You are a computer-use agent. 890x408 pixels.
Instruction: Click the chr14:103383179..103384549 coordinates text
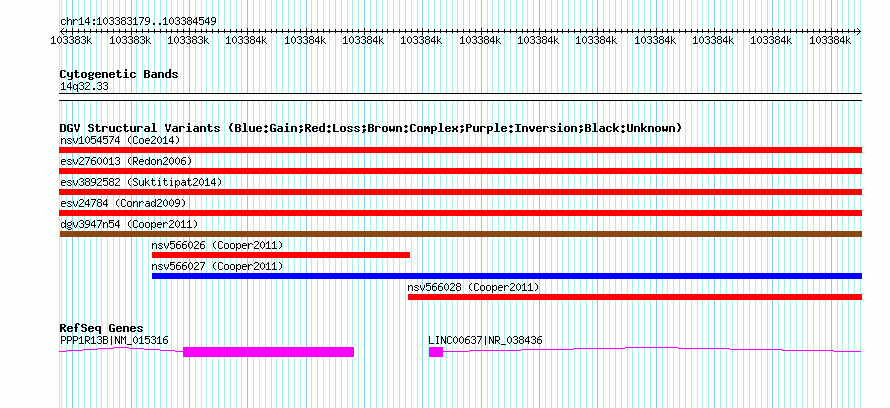coord(138,21)
